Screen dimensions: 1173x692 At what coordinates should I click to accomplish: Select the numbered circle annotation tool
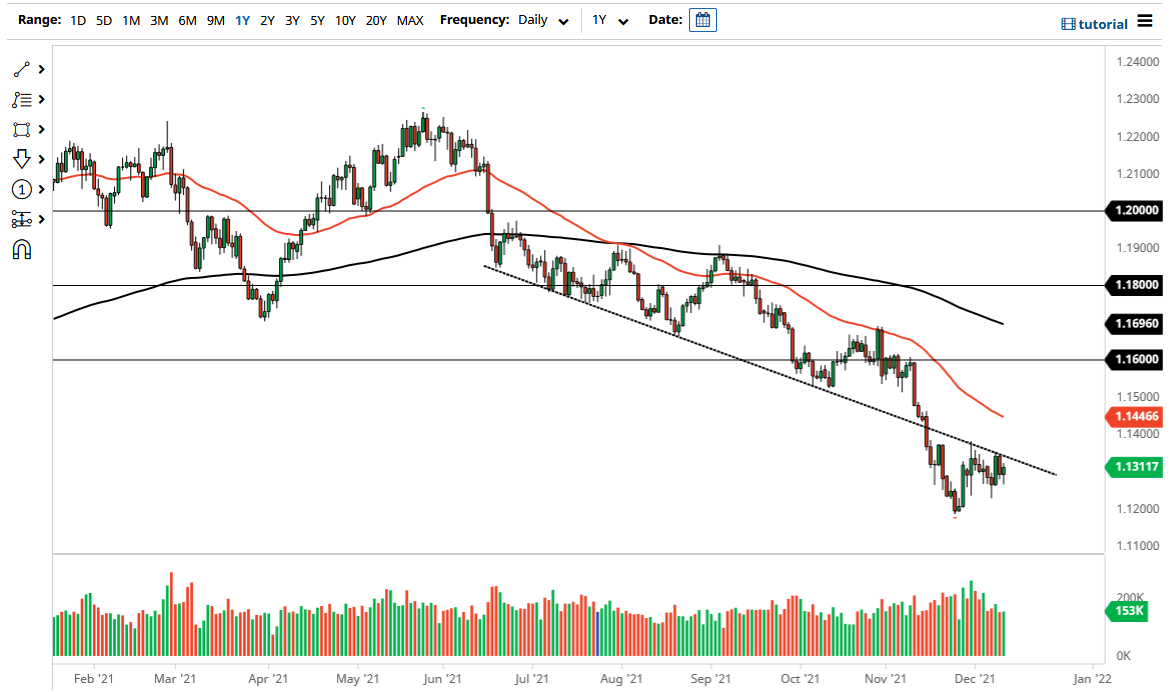[21, 189]
